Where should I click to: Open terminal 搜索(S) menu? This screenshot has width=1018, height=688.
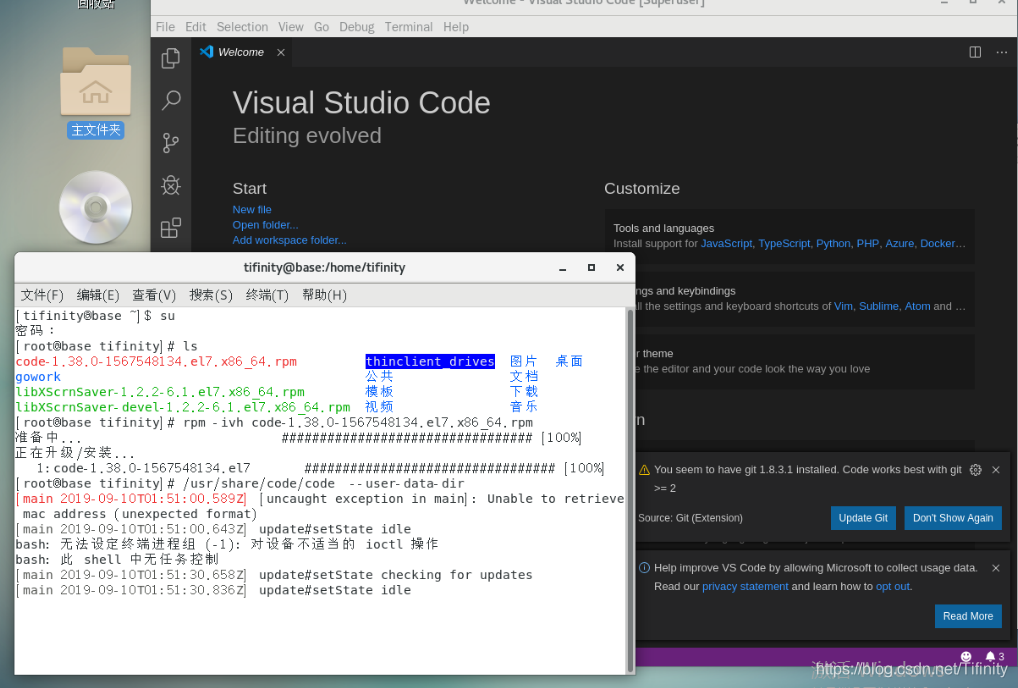(x=211, y=295)
